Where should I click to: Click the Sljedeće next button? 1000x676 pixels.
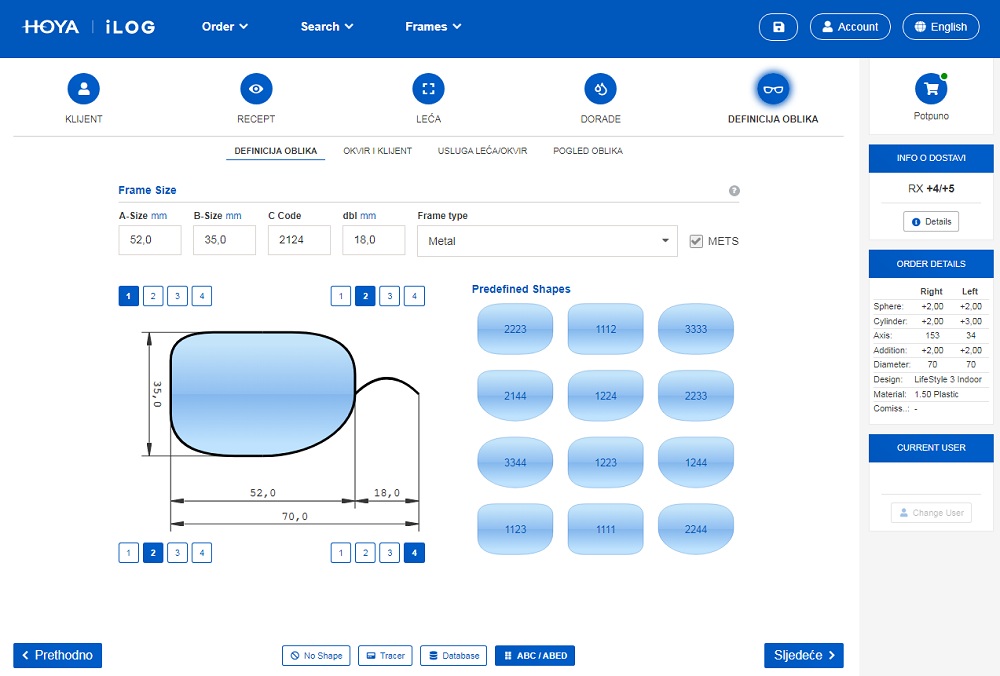point(803,655)
